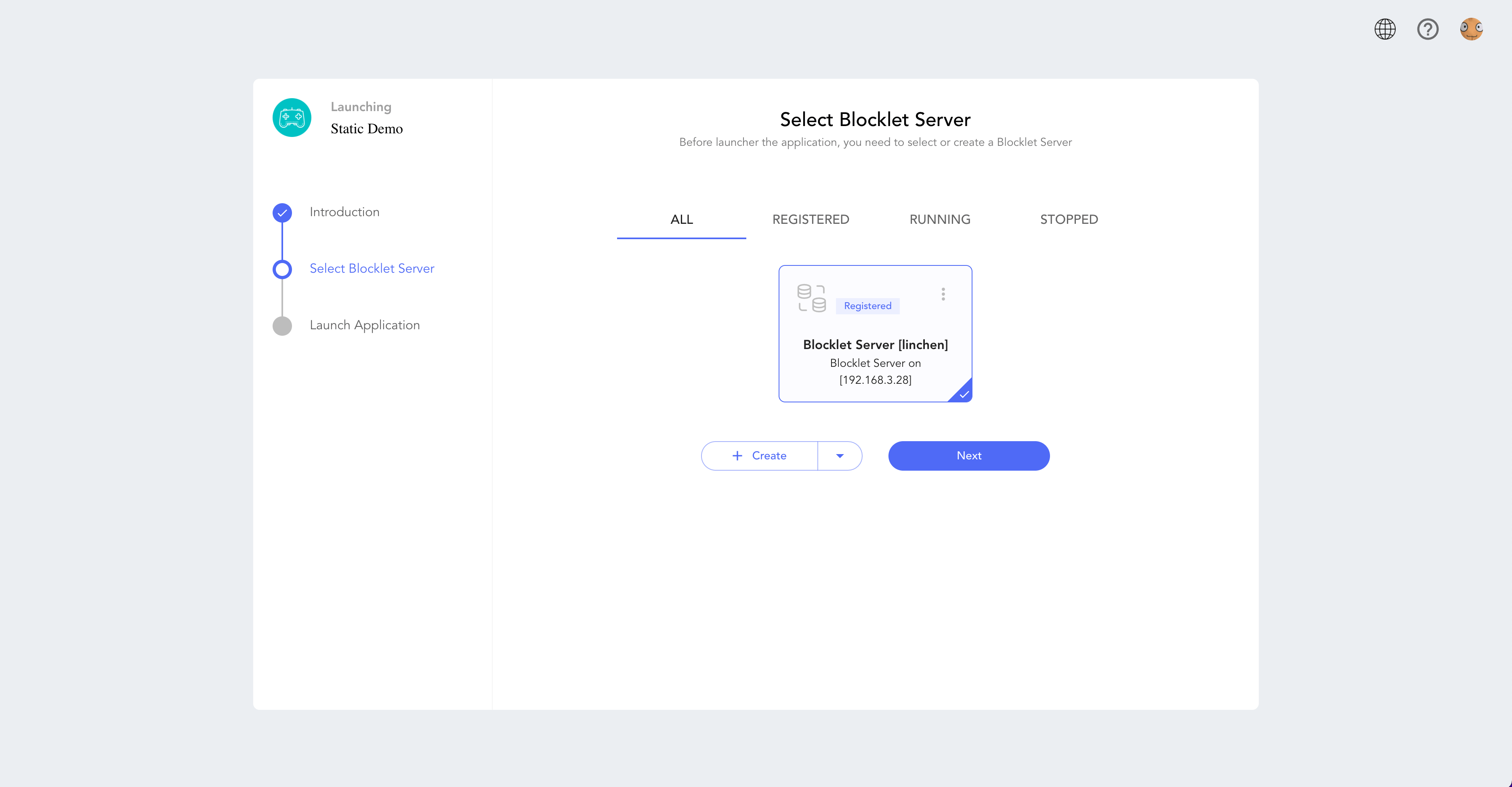Open the STOPPED servers tab
This screenshot has height=787, width=1512.
1069,220
